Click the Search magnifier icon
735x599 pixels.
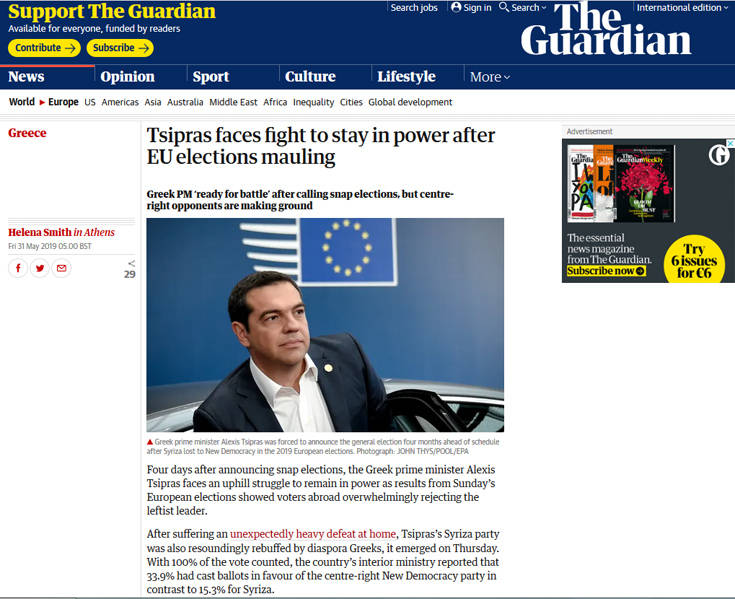pos(504,7)
